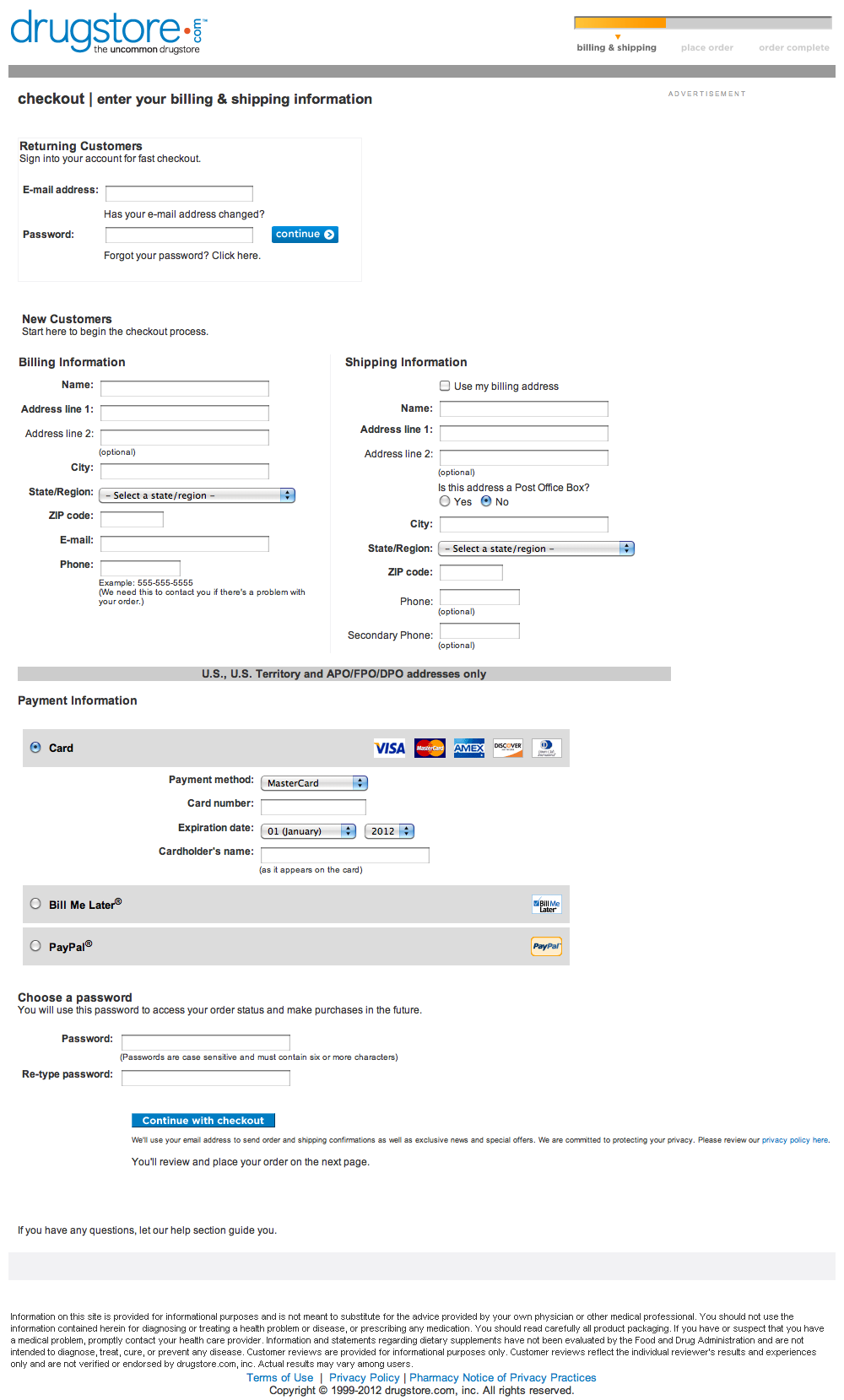This screenshot has width=844, height=1400.
Task: Focus the returning customer E-mail address field
Action: 179,193
